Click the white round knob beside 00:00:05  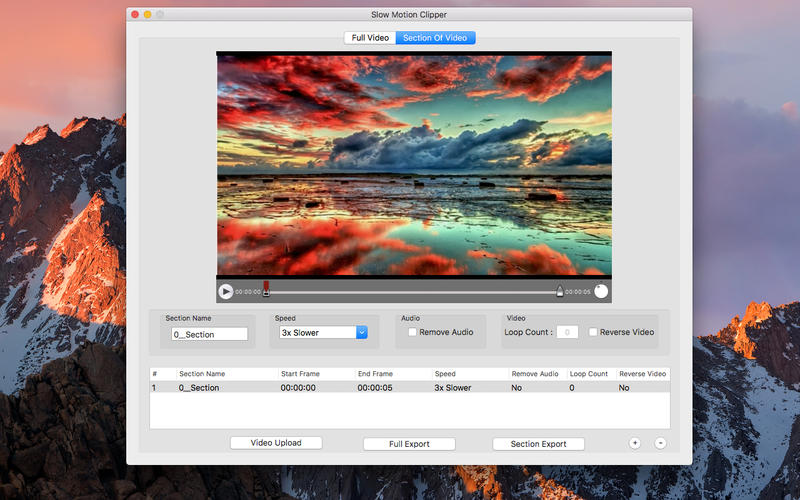[x=601, y=291]
